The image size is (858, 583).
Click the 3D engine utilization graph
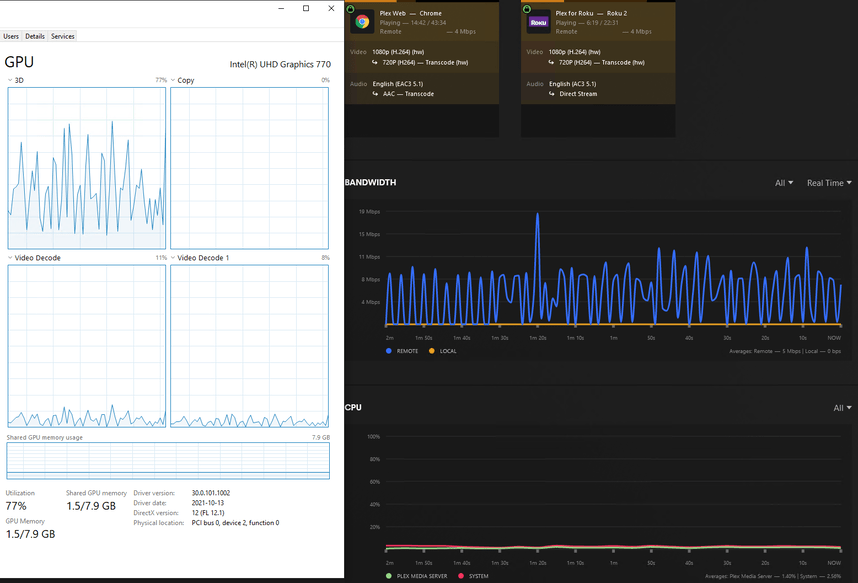86,168
